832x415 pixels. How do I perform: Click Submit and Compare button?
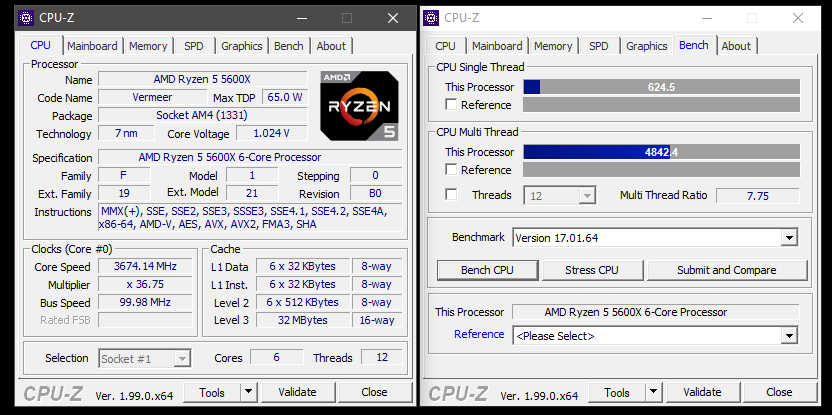(726, 270)
